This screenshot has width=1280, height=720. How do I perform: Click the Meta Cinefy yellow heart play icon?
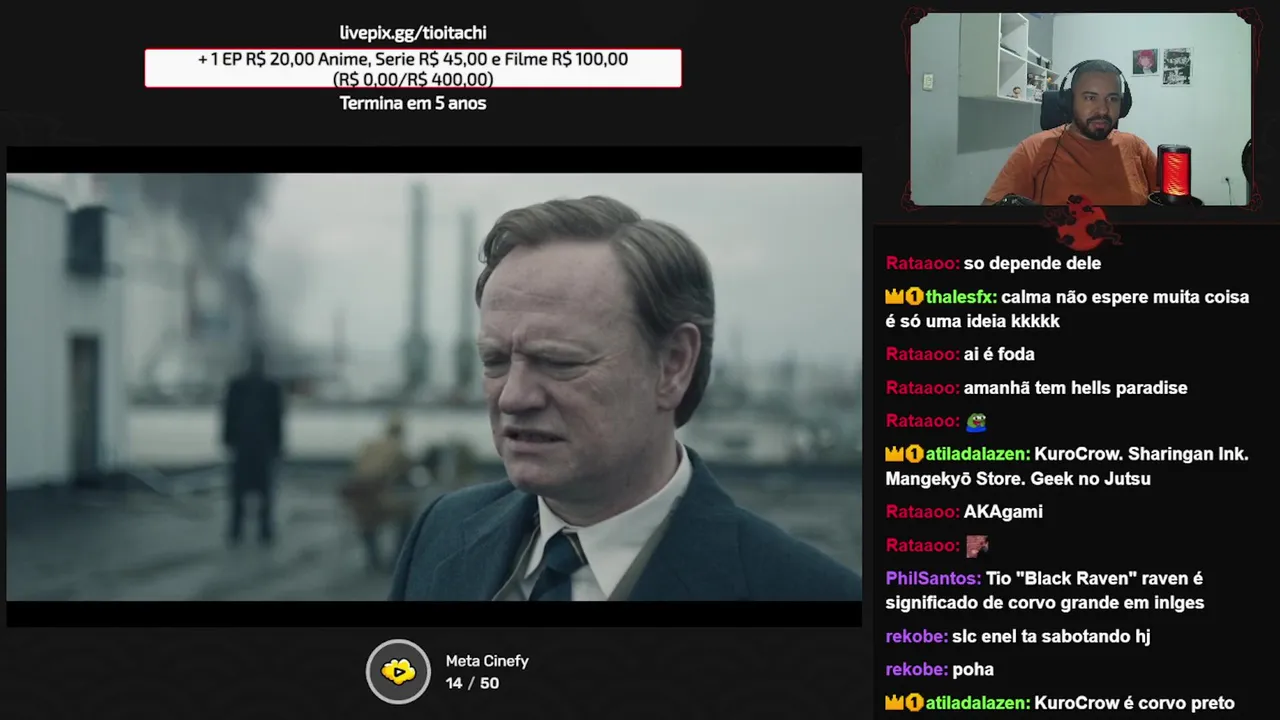pyautogui.click(x=398, y=671)
